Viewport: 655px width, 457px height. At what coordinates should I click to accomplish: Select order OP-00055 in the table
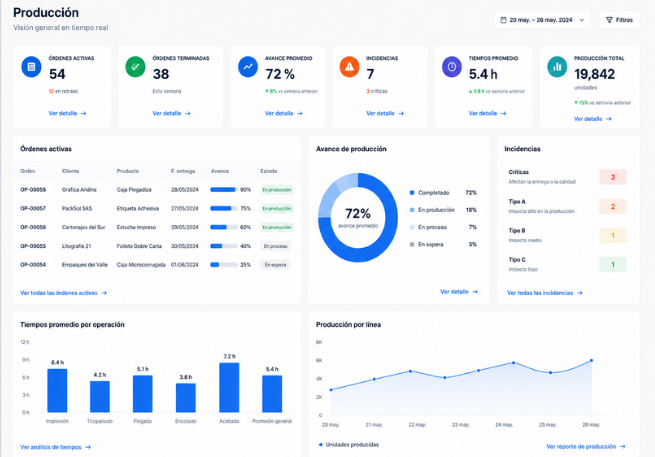[x=33, y=246]
